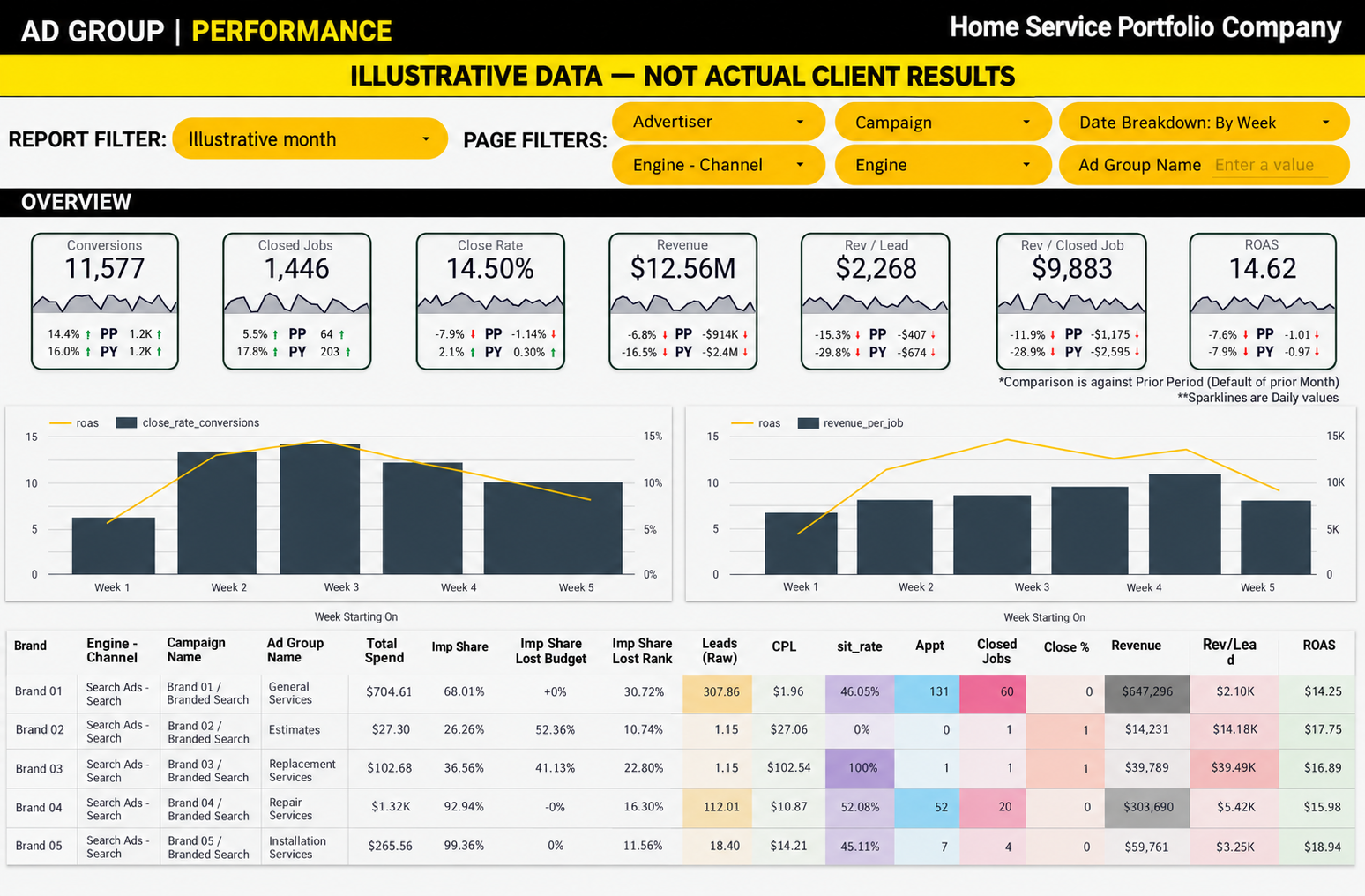Viewport: 1365px width, 896px height.
Task: Click Week 3 bar in close rate chart
Action: pos(320,509)
